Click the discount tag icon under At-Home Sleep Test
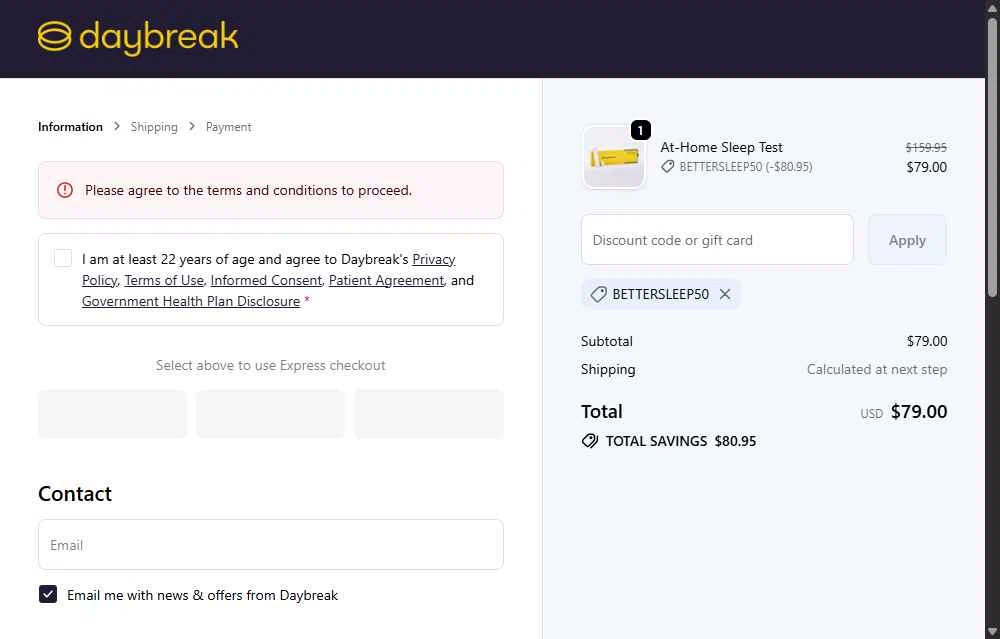Viewport: 1000px width, 639px height. pos(668,166)
